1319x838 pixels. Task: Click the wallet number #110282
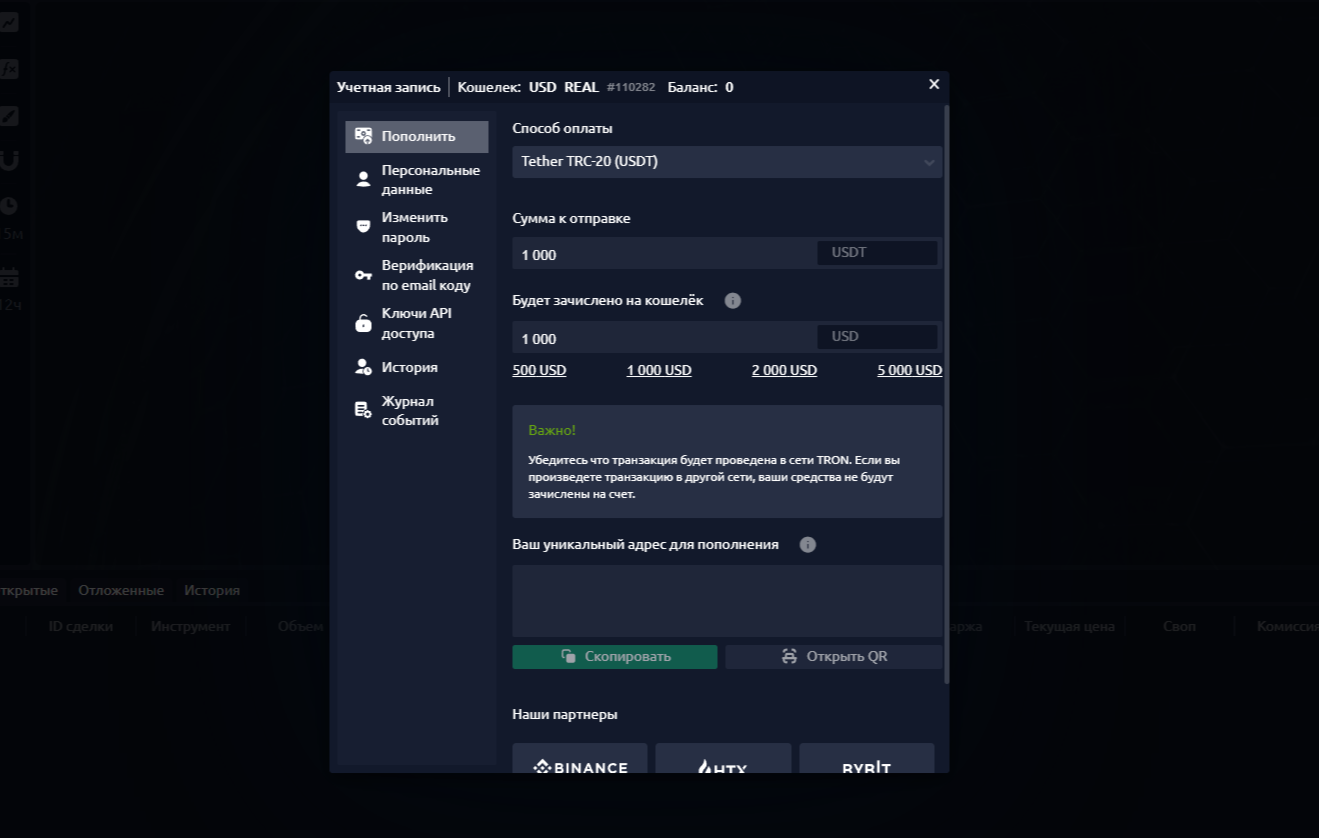pyautogui.click(x=631, y=87)
